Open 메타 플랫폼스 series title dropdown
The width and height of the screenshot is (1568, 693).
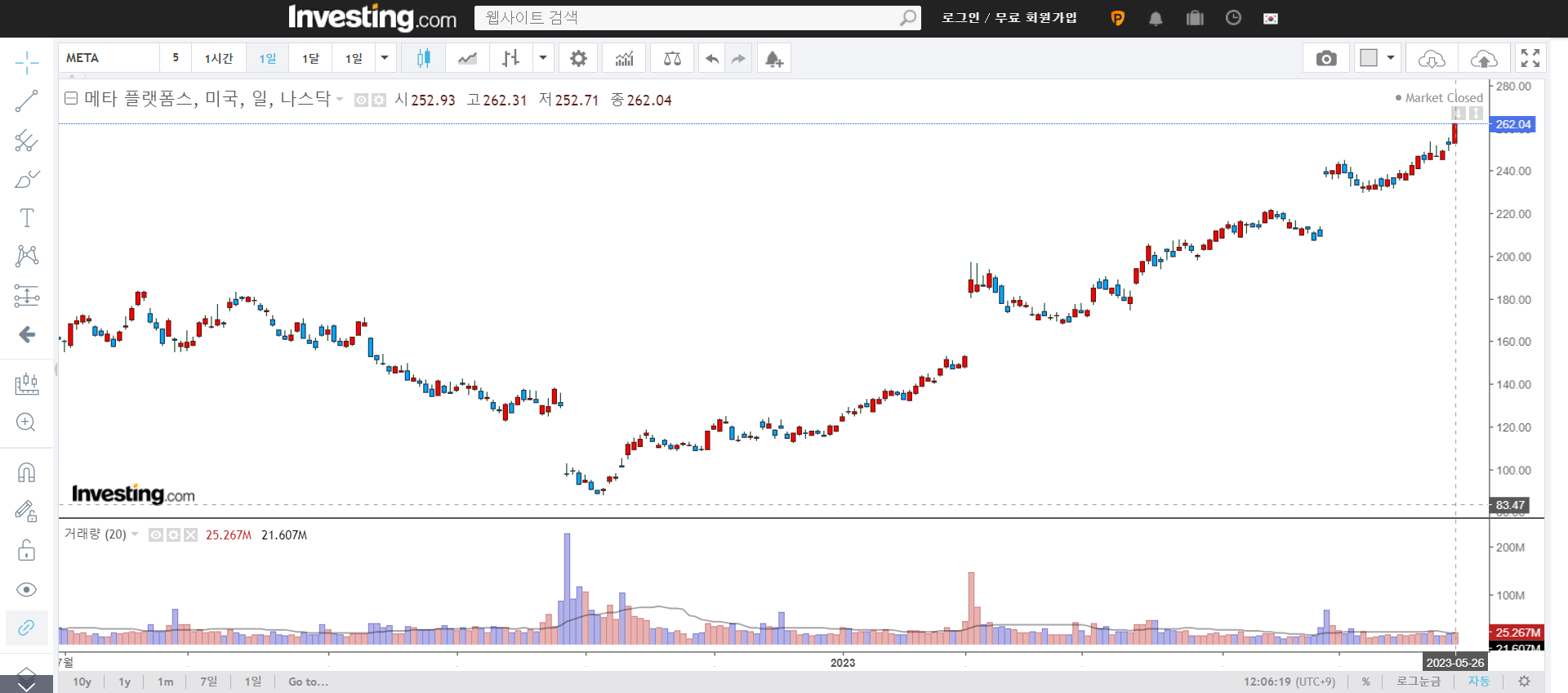click(x=340, y=100)
